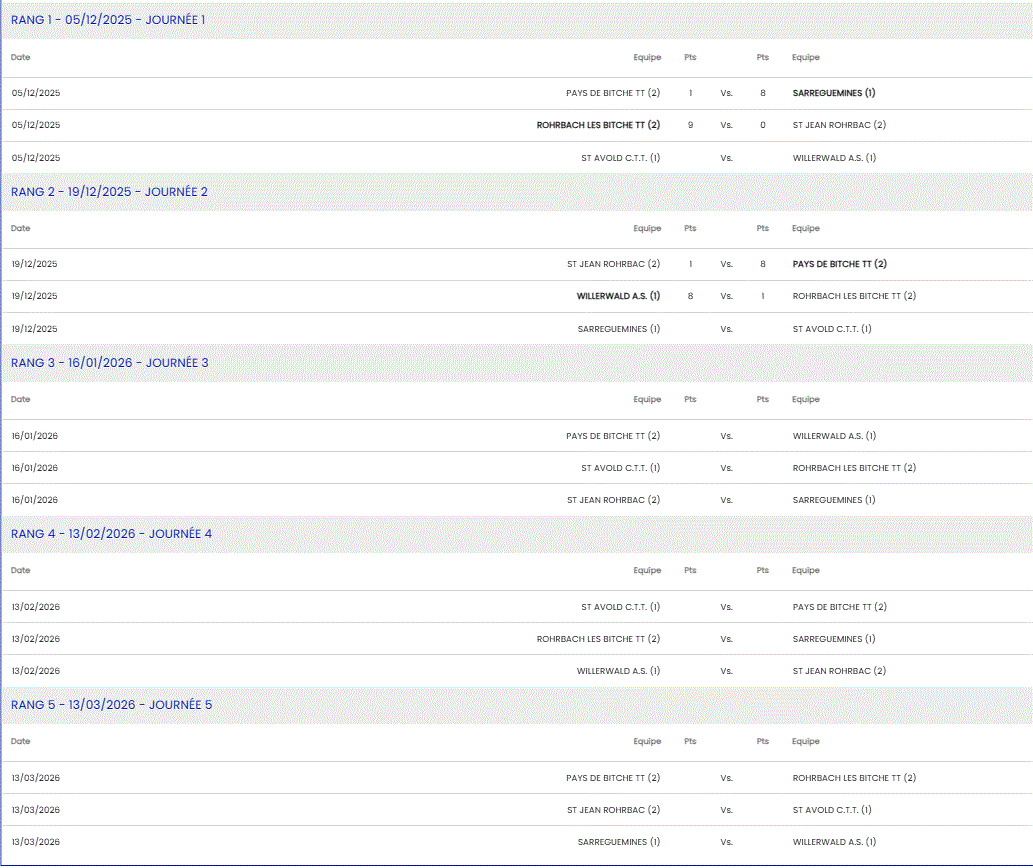Click bold PAYS DE BITCHE TT (2) in Journée 2
Image resolution: width=1033 pixels, height=868 pixels.
[x=839, y=264]
